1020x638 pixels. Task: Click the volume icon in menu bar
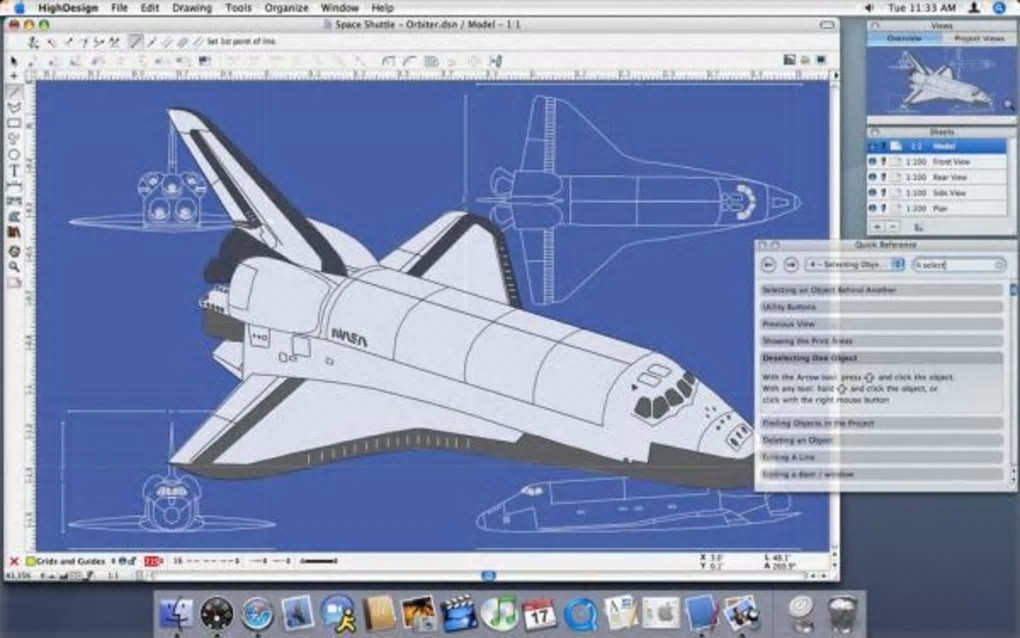[870, 8]
